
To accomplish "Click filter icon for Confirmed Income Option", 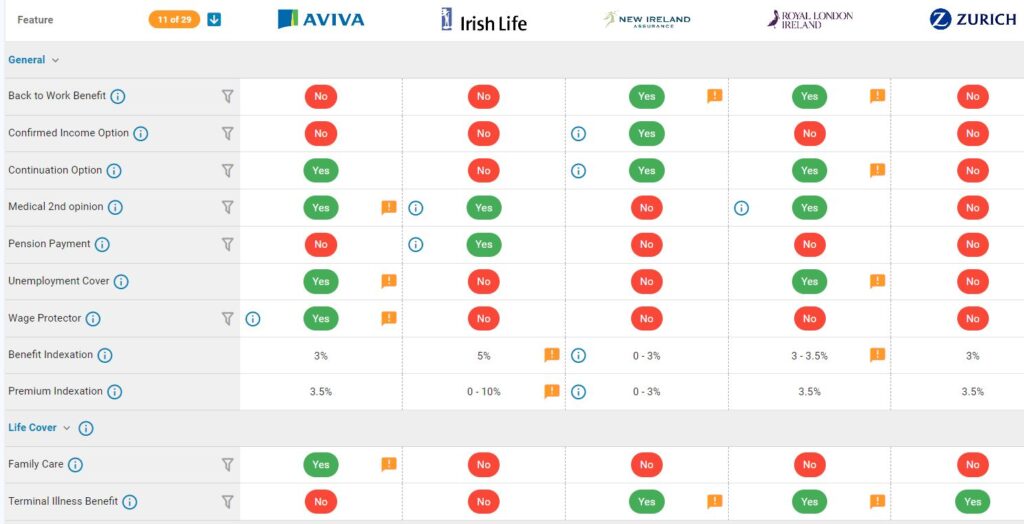I will point(227,133).
